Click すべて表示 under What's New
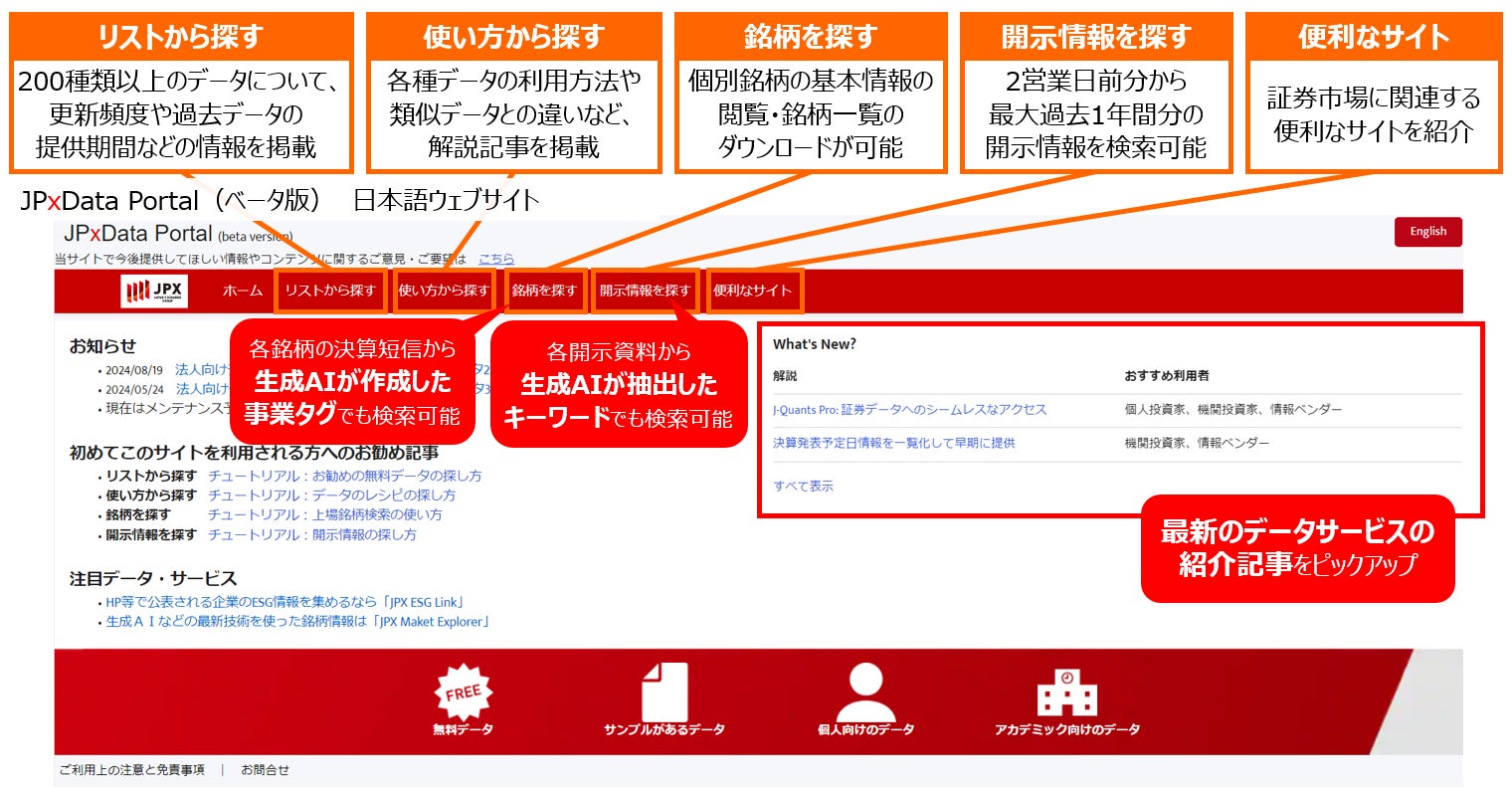 click(804, 487)
